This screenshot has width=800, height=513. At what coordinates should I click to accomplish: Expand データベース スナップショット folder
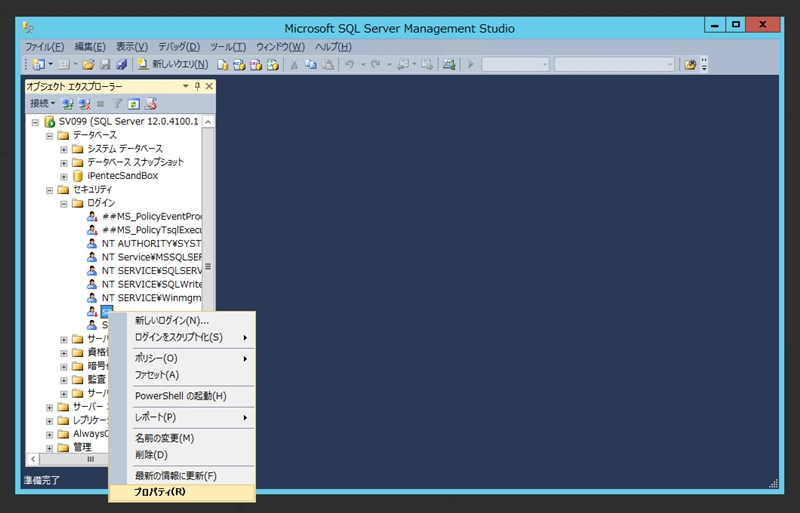coord(64,163)
